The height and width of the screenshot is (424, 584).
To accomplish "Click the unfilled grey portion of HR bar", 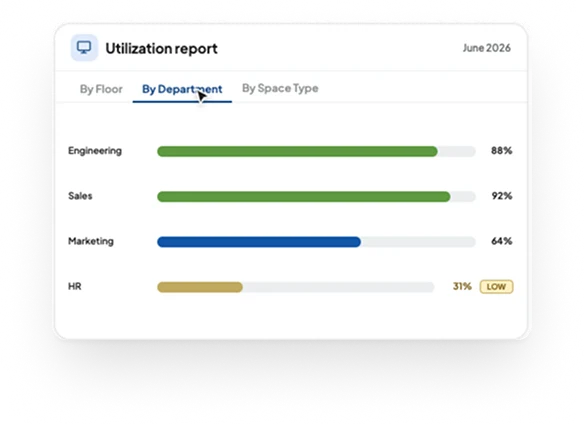I will 339,287.
